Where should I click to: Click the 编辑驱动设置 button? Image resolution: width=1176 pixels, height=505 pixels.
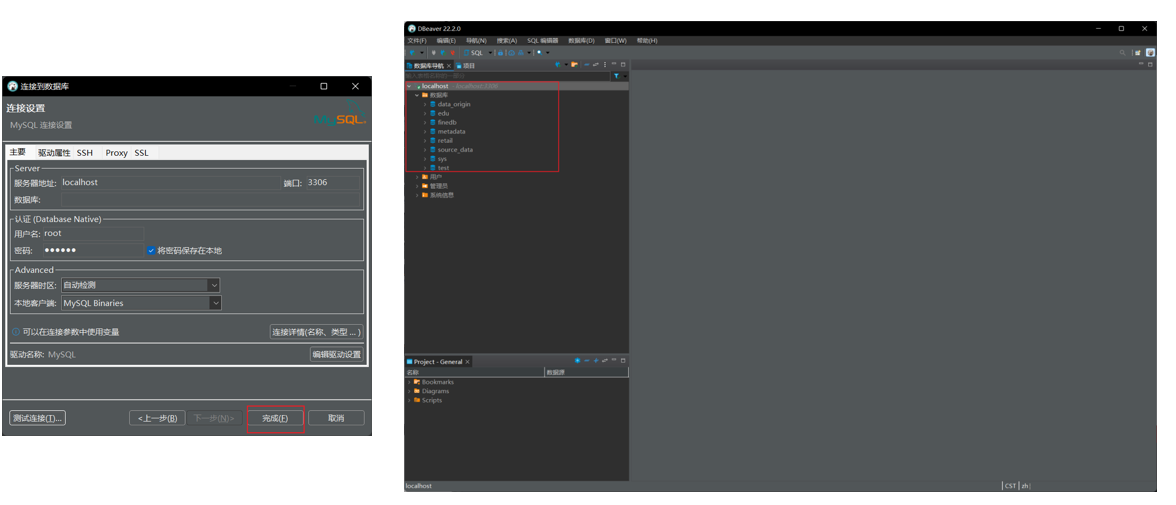(337, 354)
